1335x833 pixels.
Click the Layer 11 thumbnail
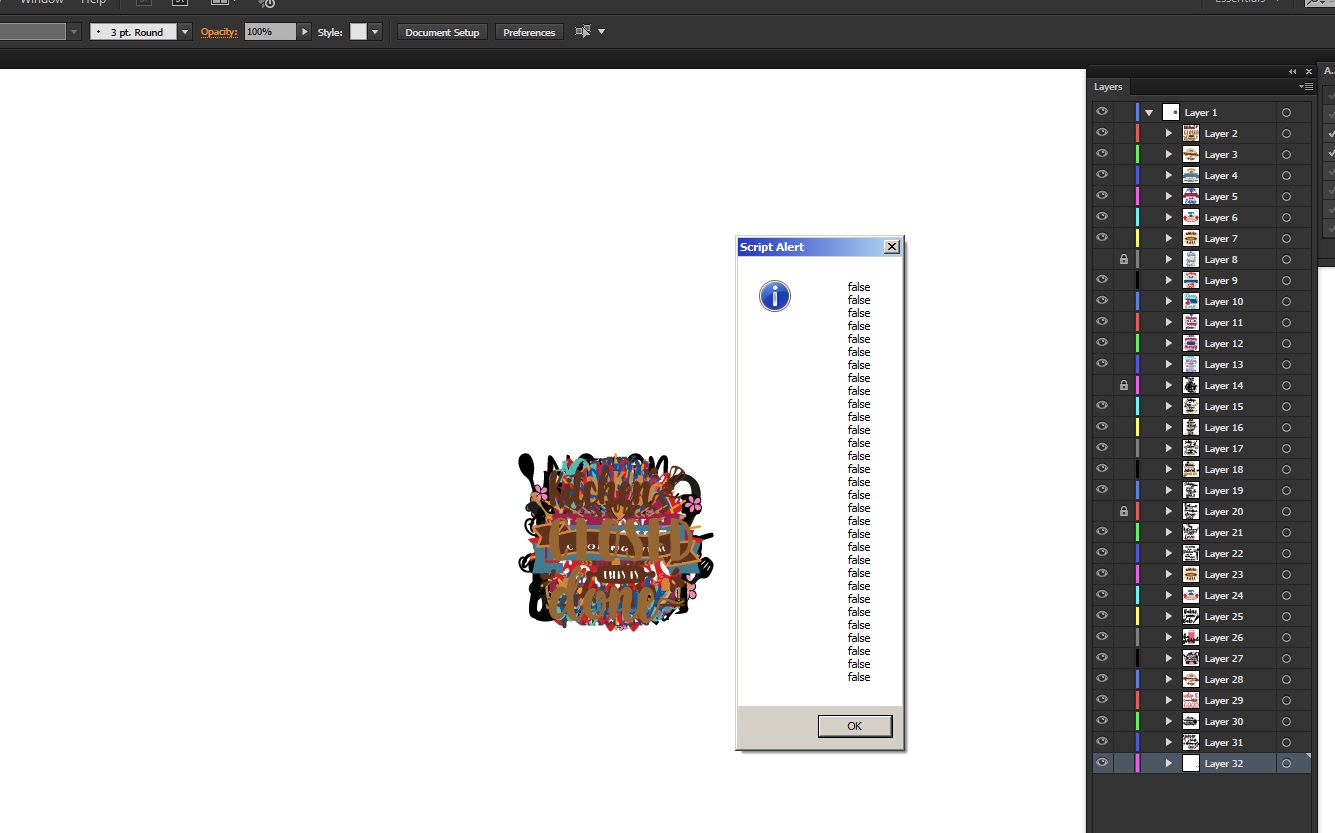[x=1191, y=323]
